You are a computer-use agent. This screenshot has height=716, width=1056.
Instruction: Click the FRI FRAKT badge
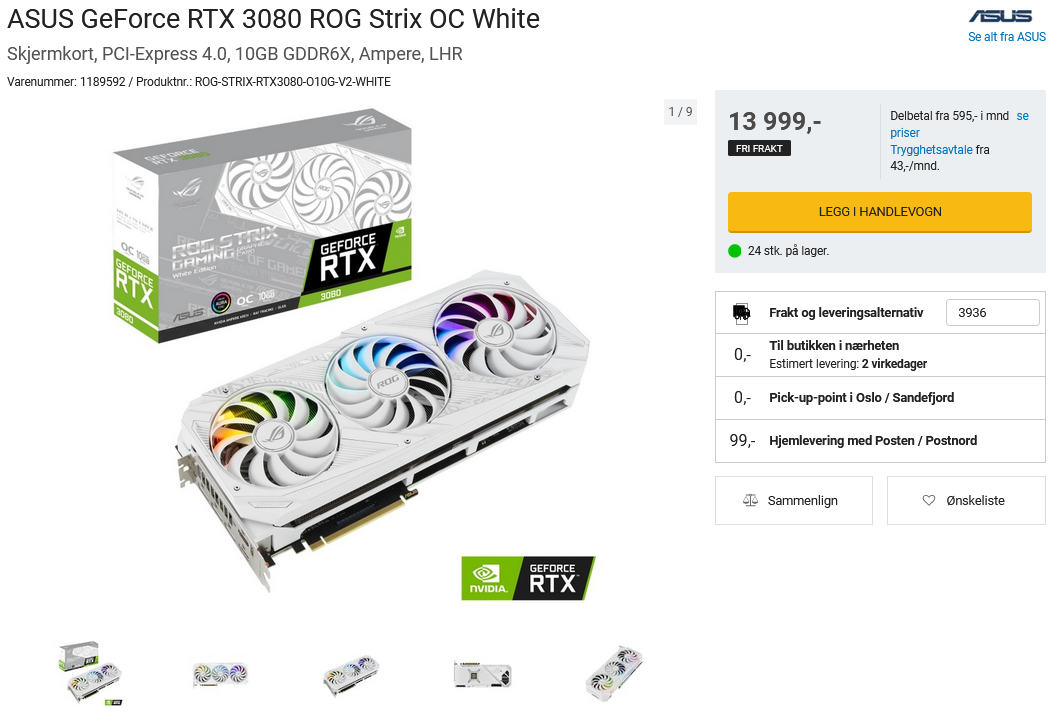pos(759,148)
